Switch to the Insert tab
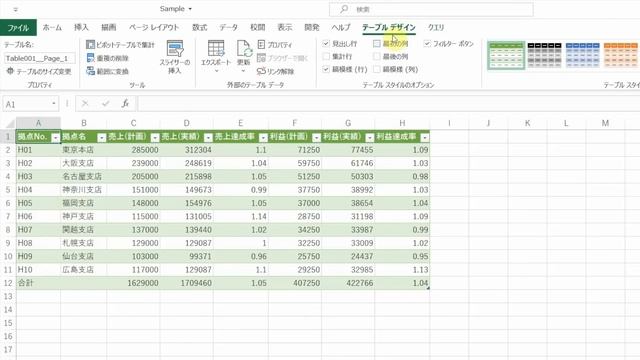Screen dimensions: 640x360 [x=81, y=27]
